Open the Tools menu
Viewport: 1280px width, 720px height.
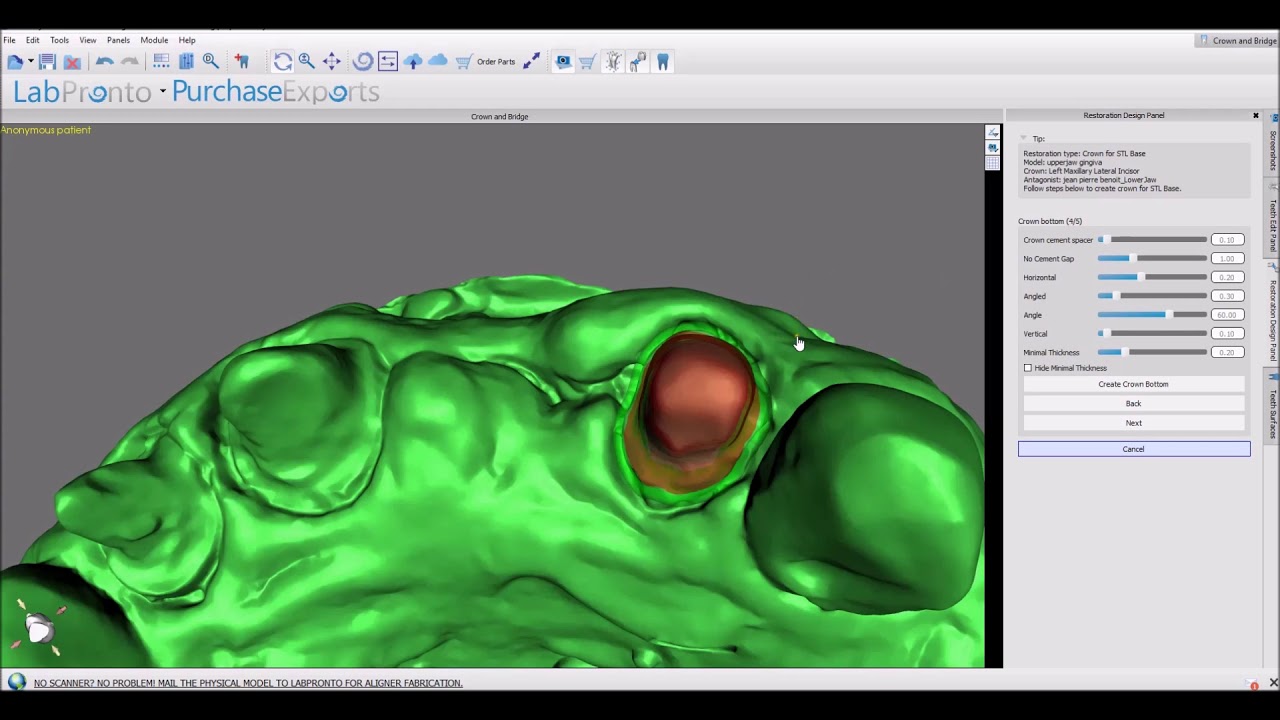[59, 40]
